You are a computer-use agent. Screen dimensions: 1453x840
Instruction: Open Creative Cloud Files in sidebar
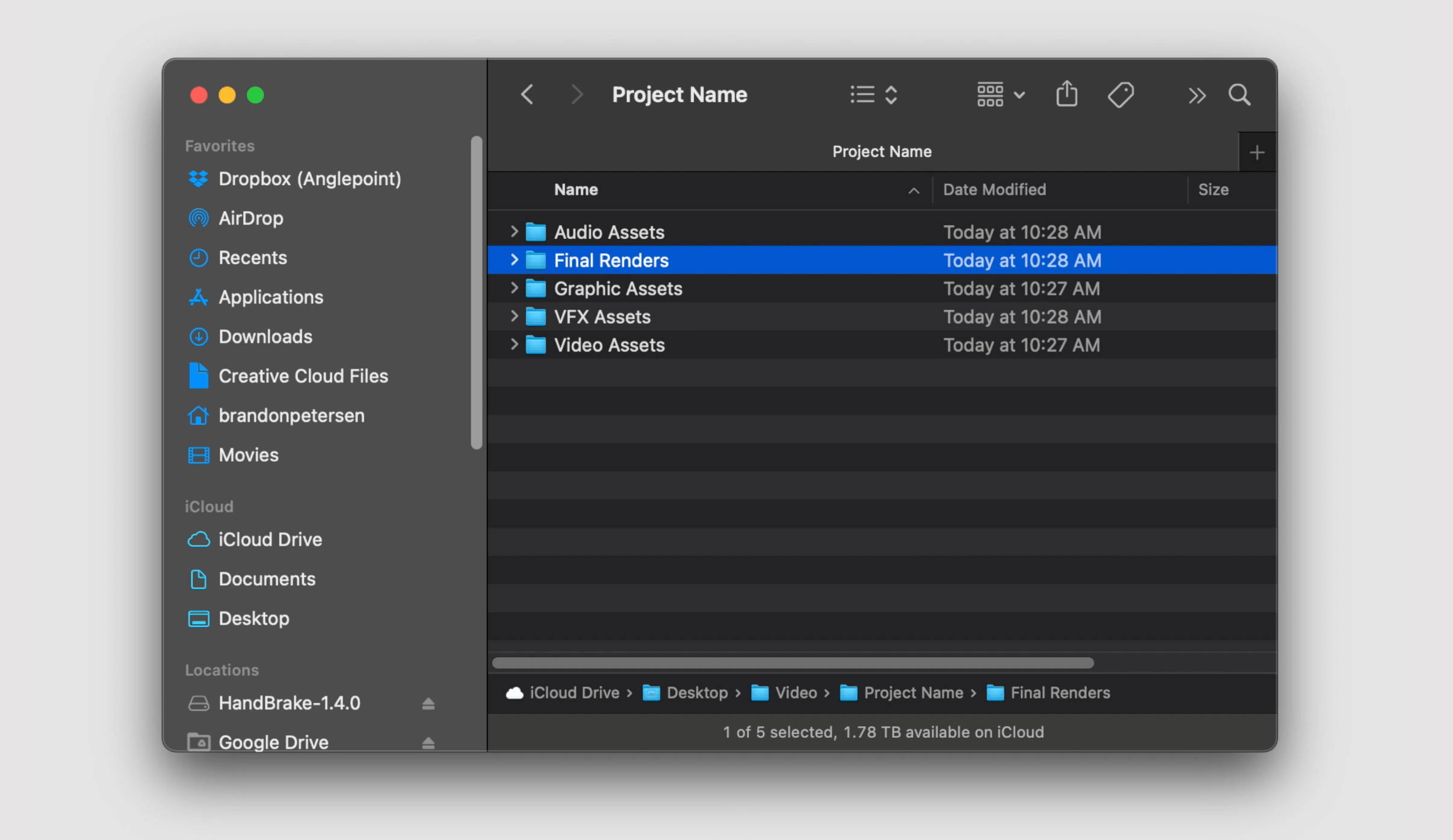click(288, 376)
